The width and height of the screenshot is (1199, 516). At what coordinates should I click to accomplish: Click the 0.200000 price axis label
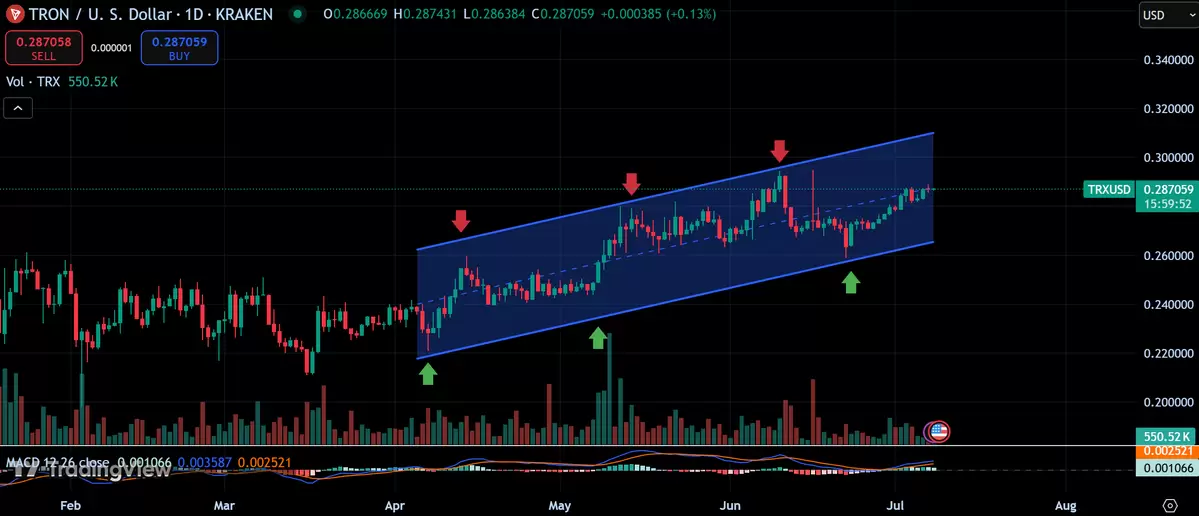coord(1168,403)
